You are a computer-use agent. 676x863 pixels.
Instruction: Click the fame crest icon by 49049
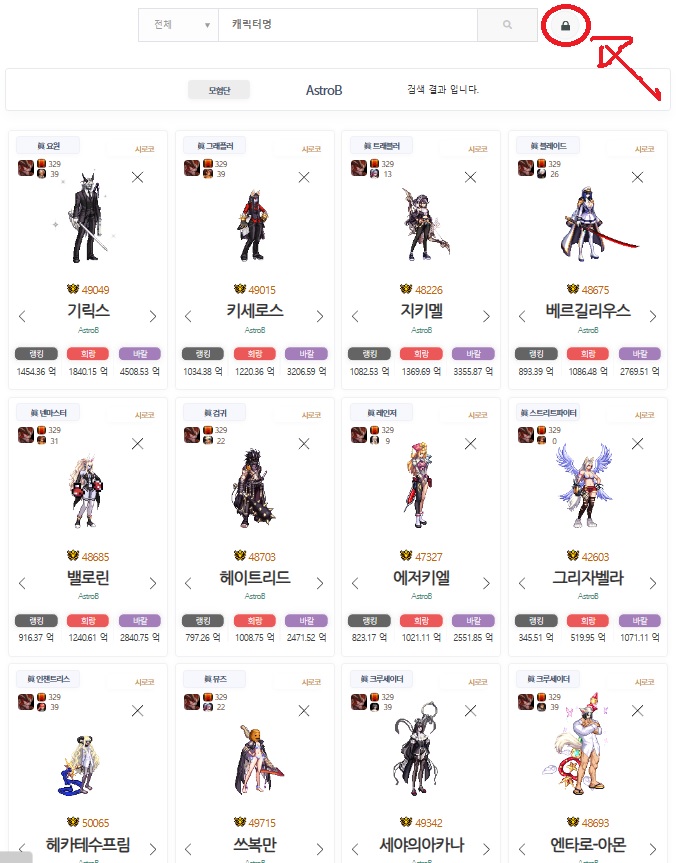[73, 289]
